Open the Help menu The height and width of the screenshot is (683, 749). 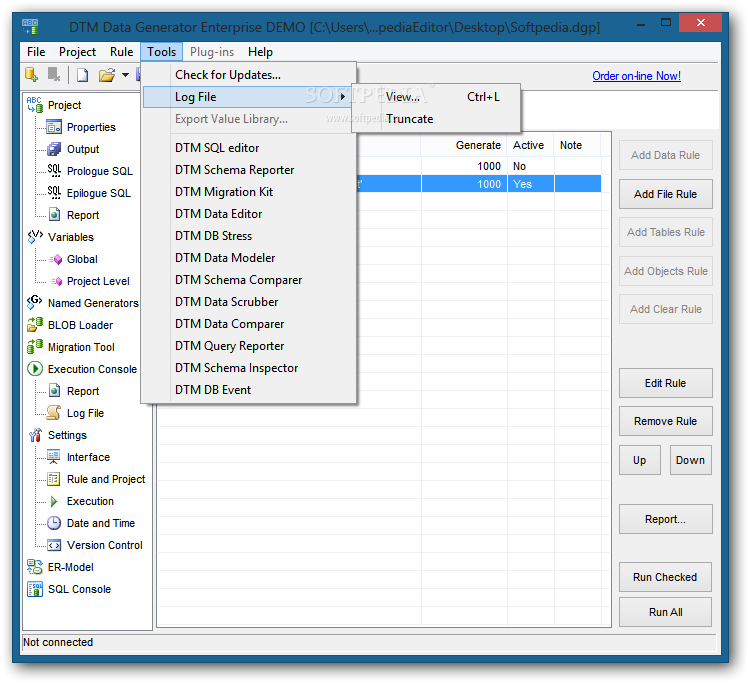260,52
